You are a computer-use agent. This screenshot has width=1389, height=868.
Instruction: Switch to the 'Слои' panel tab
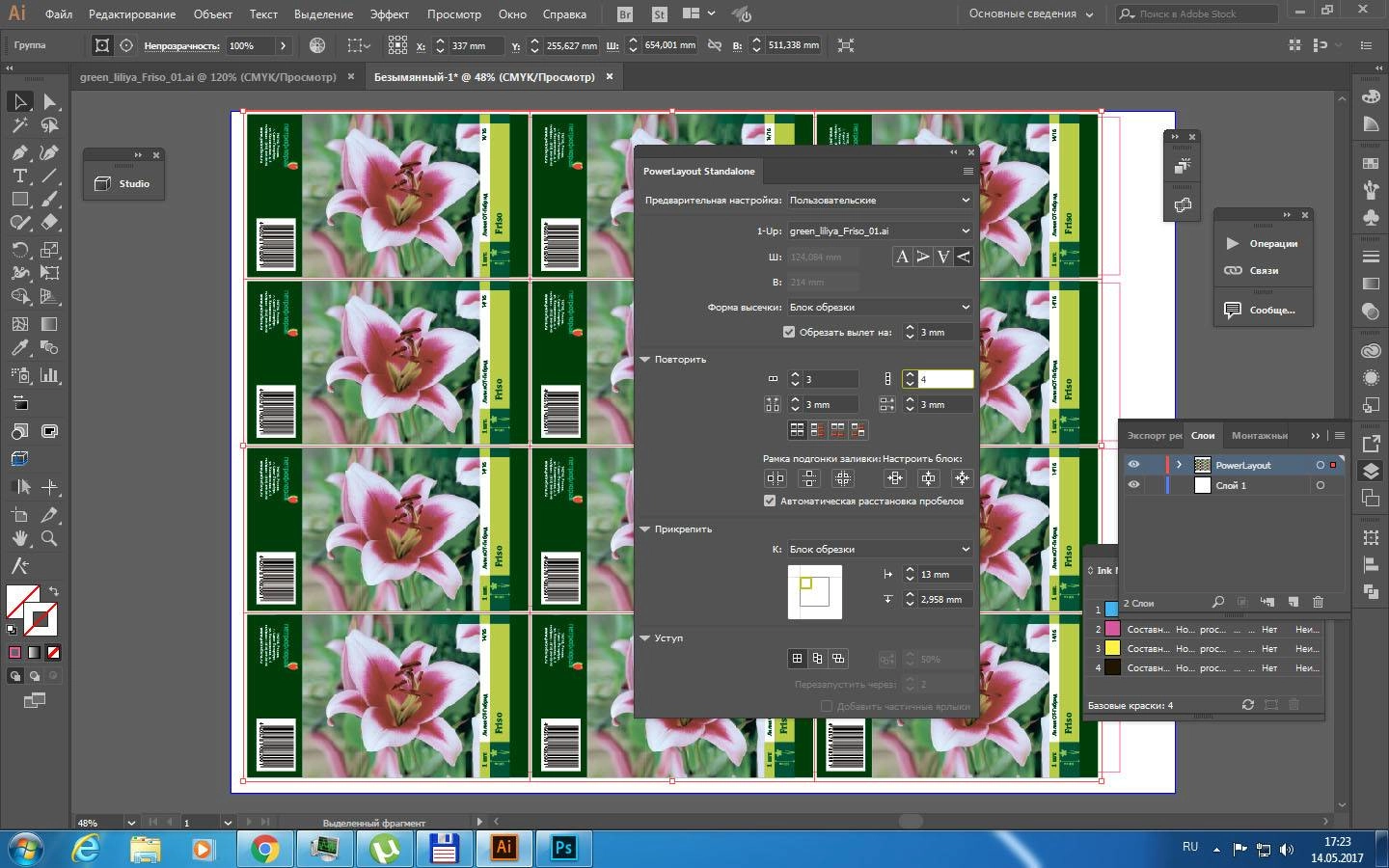pos(1203,435)
